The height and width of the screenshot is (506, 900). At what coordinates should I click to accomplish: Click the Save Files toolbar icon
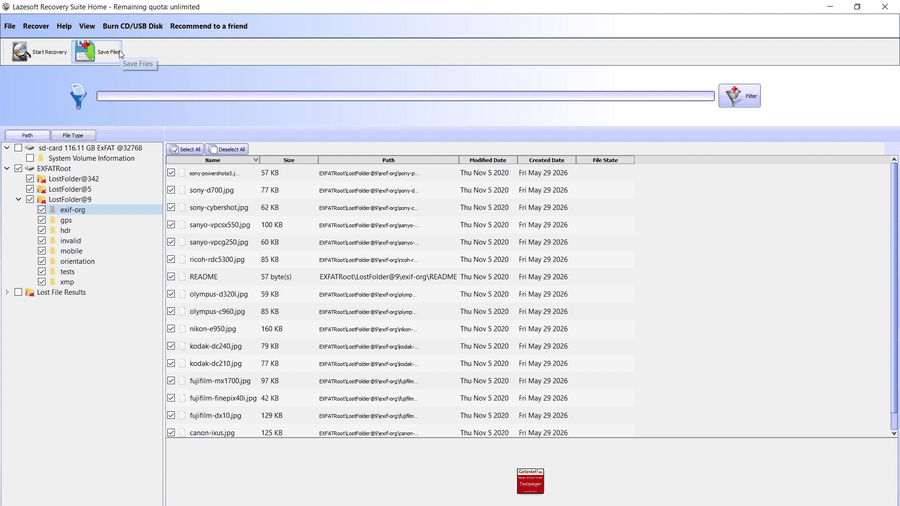point(85,51)
